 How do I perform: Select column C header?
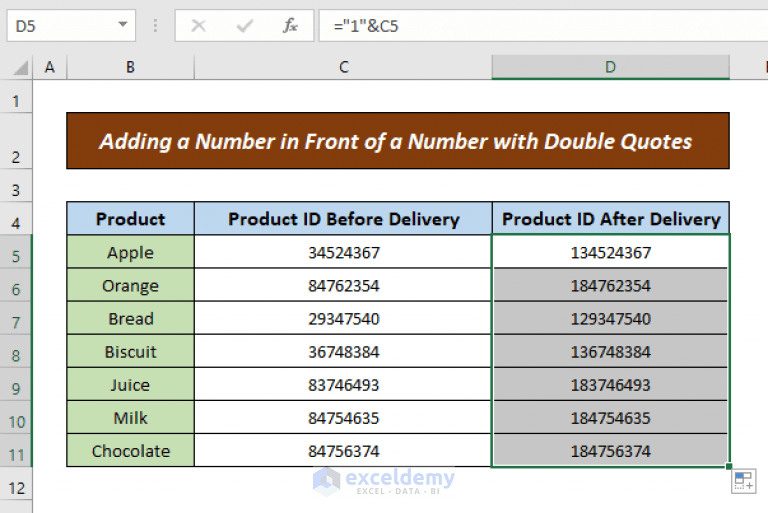343,67
